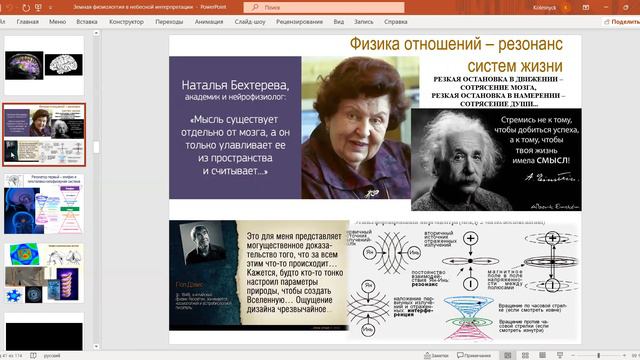Select the brain images slide thumbnail
The image size is (640, 360).
coord(44,65)
